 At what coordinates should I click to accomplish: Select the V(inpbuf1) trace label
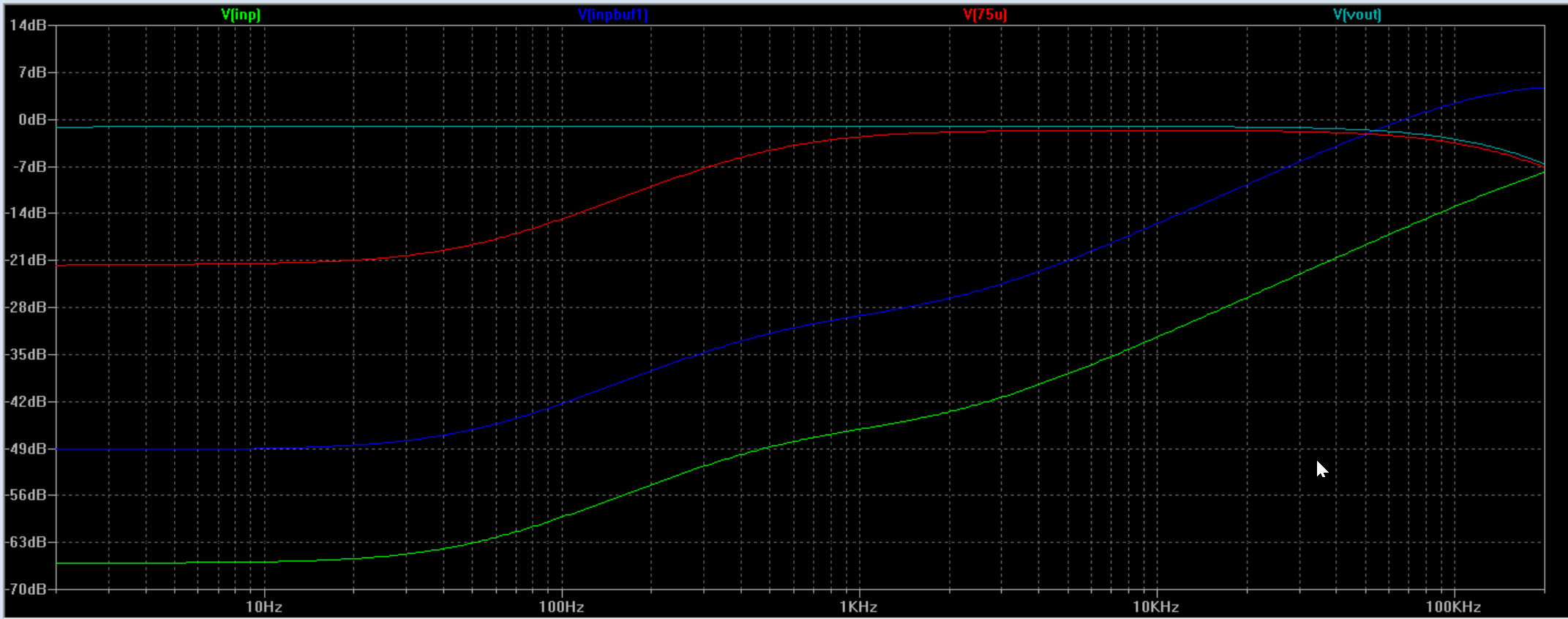[612, 15]
